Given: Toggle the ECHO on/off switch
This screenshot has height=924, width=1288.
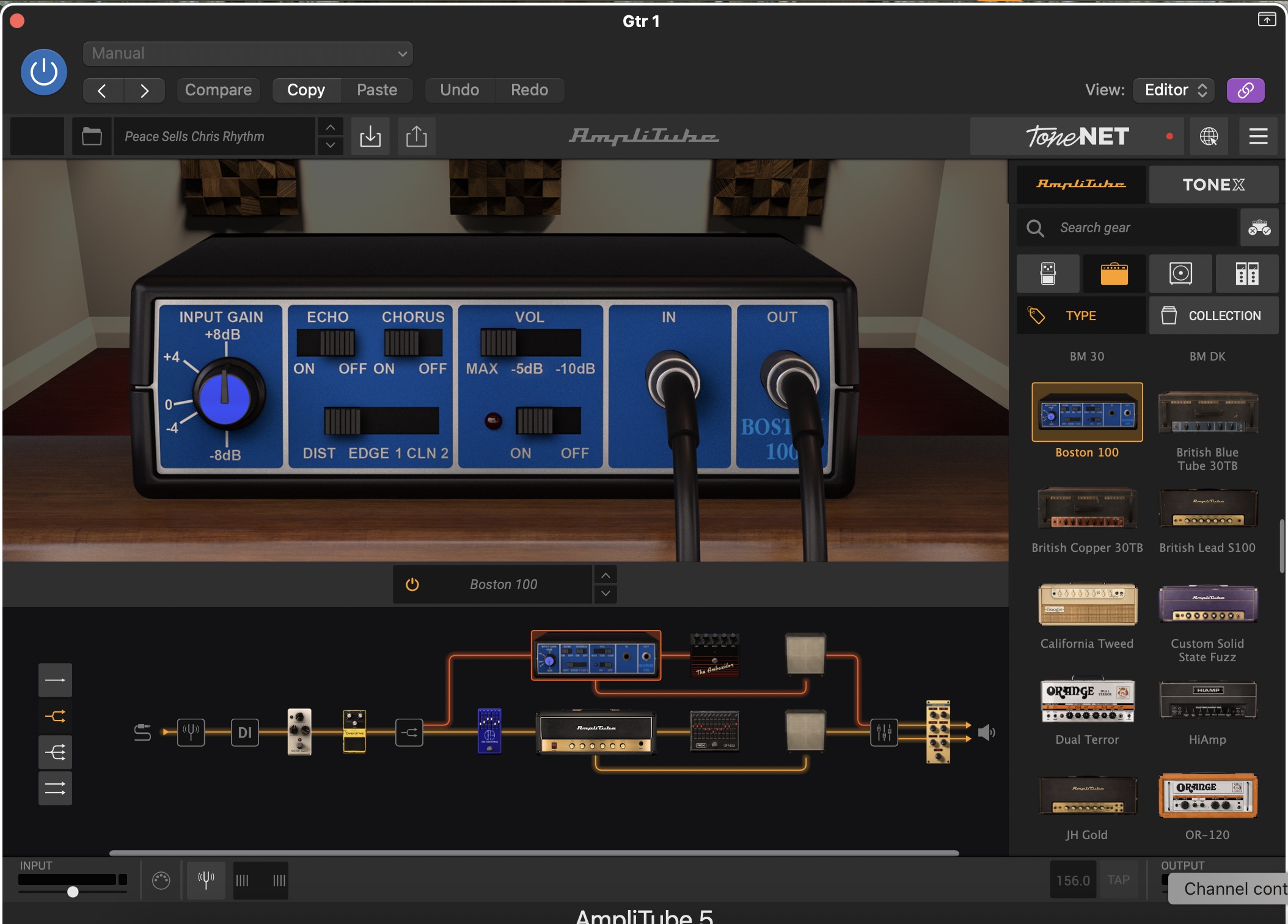Looking at the screenshot, I should (x=326, y=343).
